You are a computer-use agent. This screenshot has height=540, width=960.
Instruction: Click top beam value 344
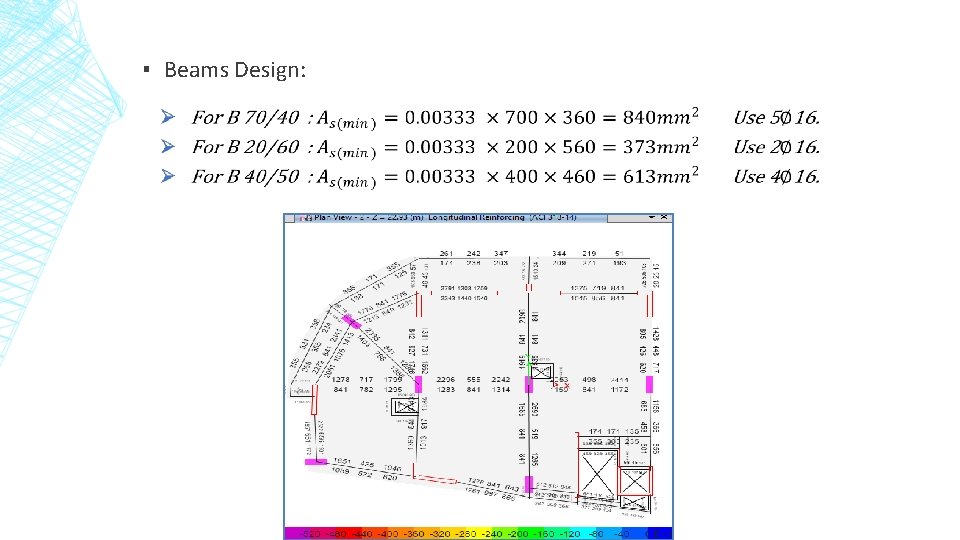[x=559, y=253]
